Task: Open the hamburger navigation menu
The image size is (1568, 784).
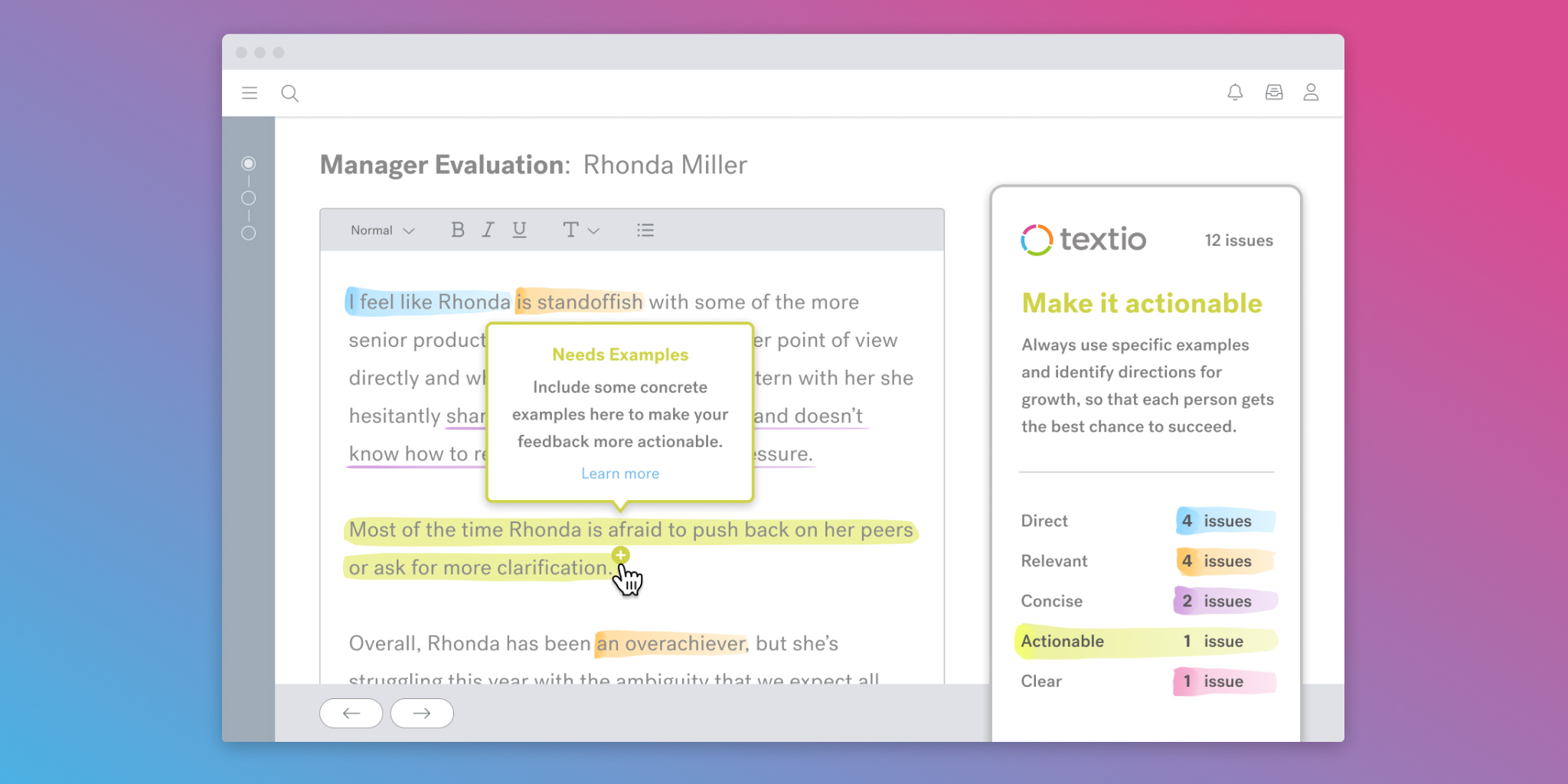Action: point(250,93)
